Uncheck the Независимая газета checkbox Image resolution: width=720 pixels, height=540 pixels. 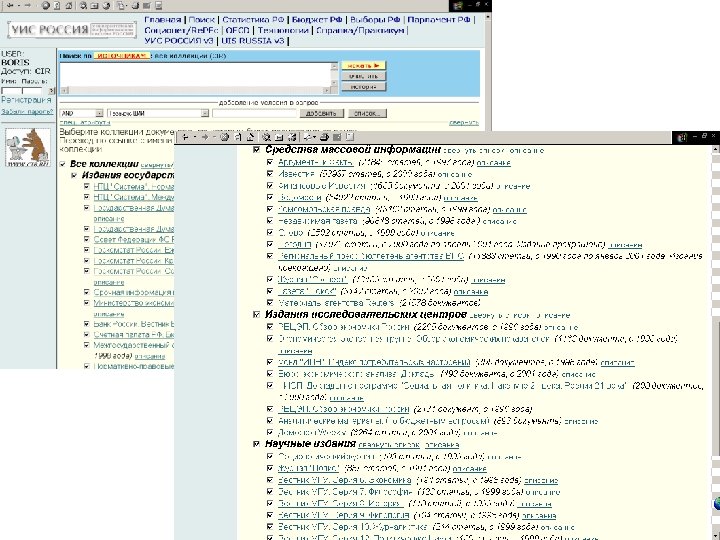tap(270, 220)
